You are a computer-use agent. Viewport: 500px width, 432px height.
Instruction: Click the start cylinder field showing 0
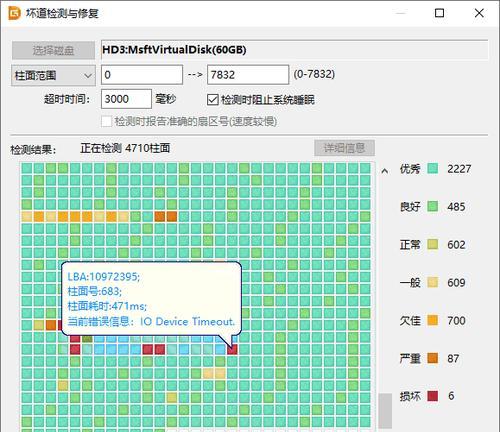coord(142,75)
